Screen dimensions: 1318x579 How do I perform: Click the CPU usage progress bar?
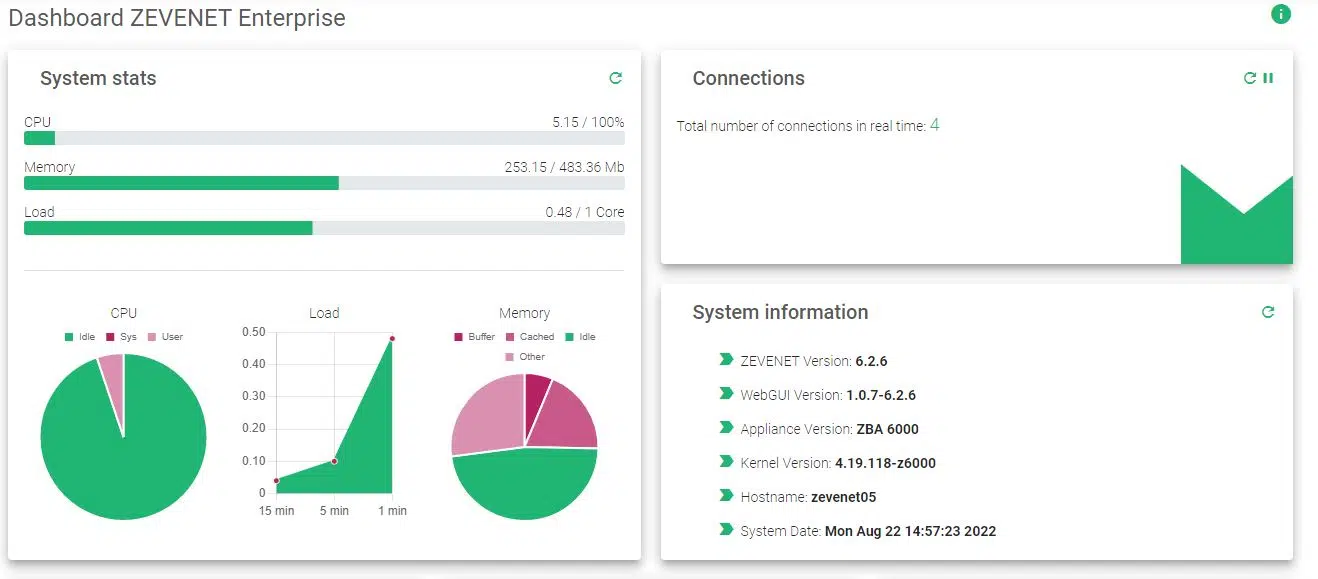(324, 138)
